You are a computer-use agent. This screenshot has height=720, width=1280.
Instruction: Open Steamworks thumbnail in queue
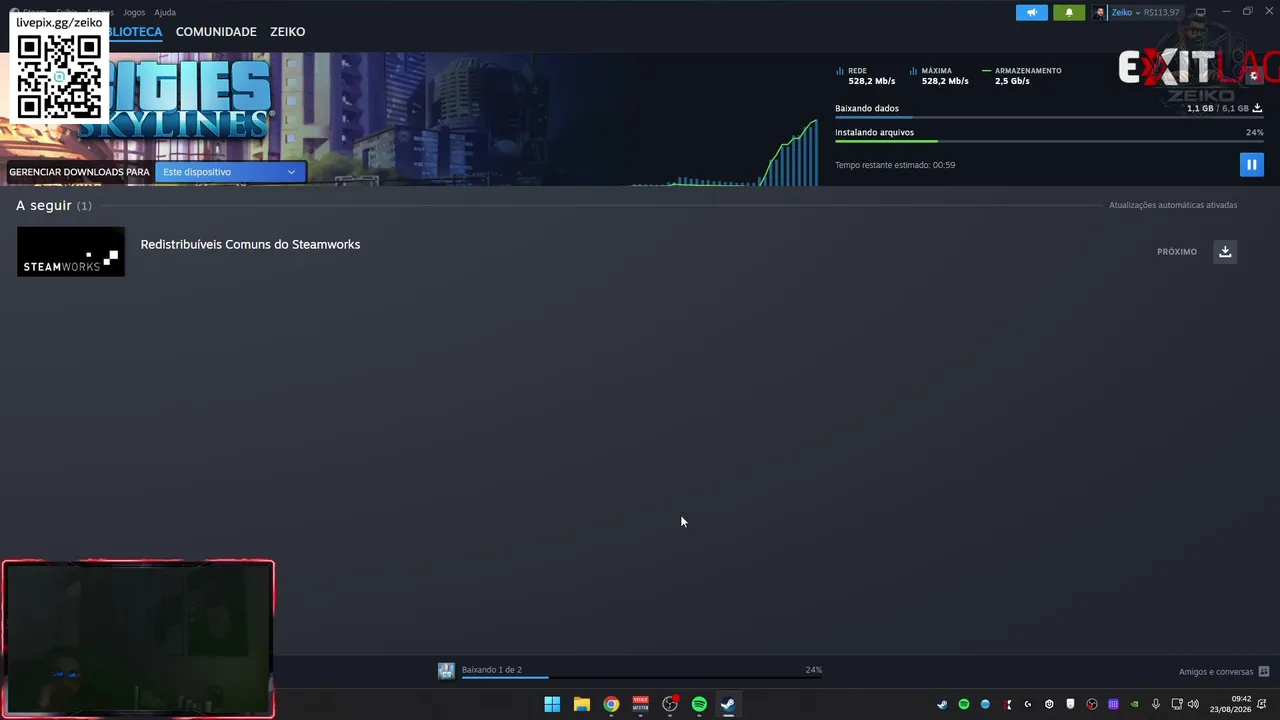[x=71, y=251]
